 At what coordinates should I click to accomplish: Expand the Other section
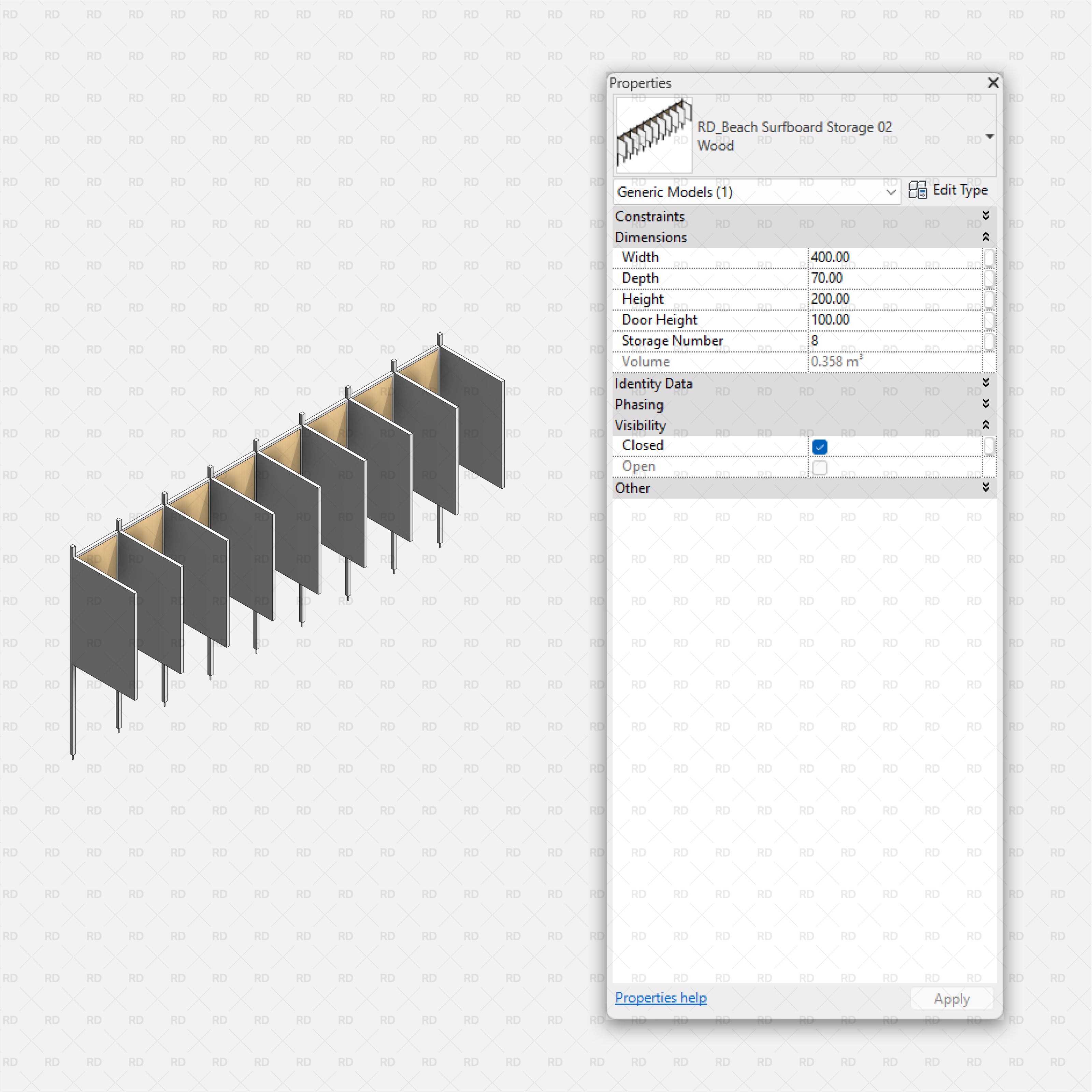(986, 488)
